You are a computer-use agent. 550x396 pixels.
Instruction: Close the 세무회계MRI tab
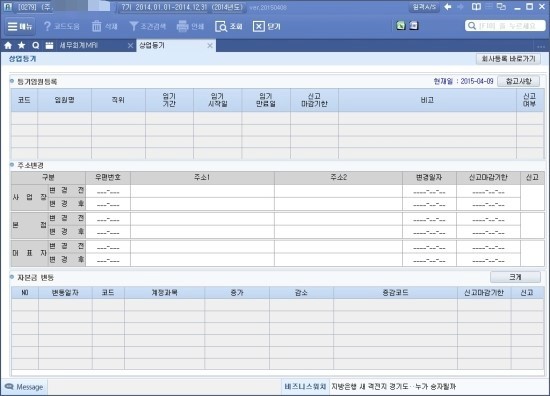130,46
